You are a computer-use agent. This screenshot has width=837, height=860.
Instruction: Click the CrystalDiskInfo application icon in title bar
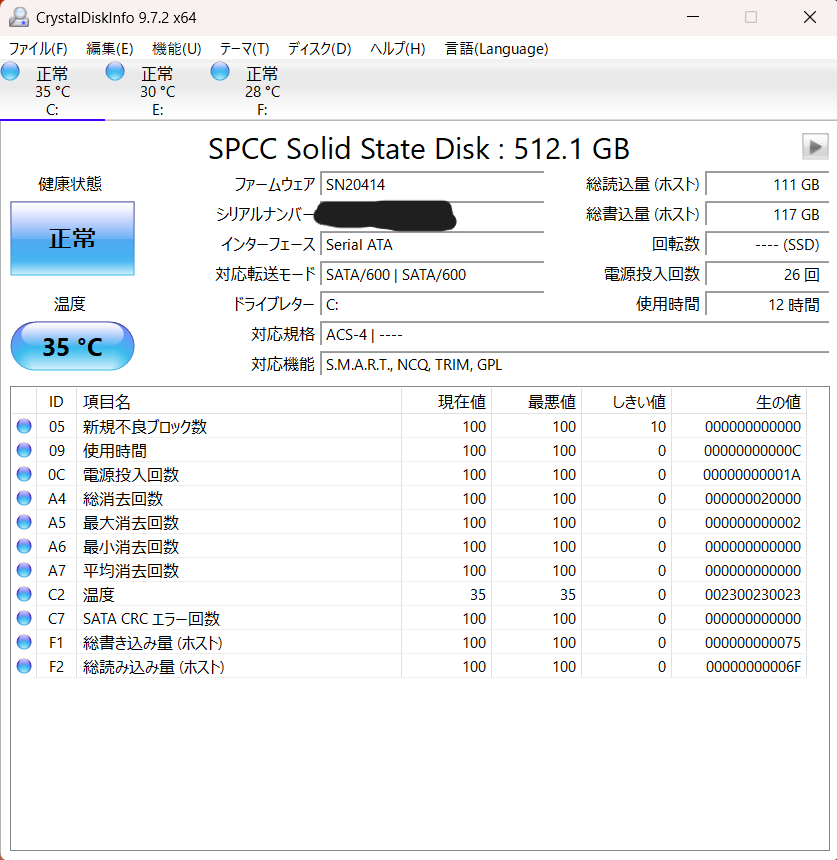(17, 16)
